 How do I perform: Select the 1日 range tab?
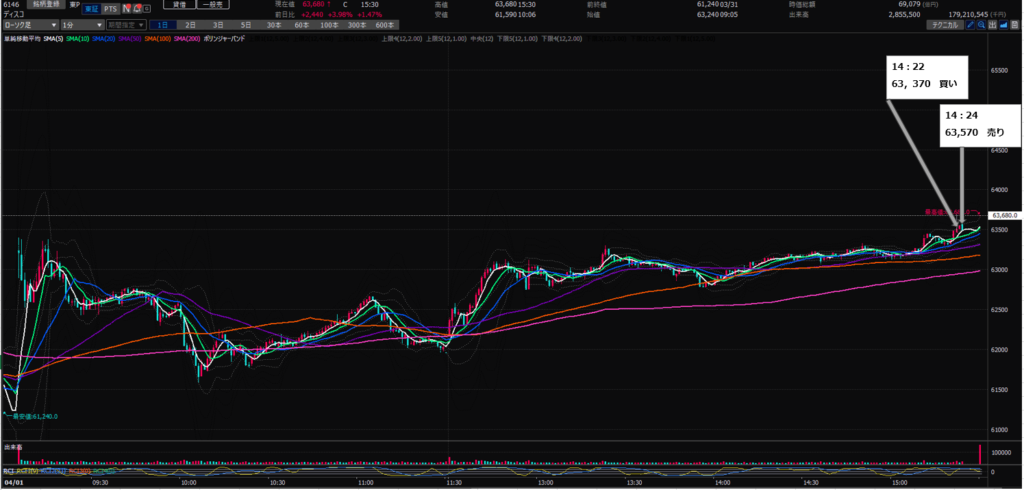(163, 24)
